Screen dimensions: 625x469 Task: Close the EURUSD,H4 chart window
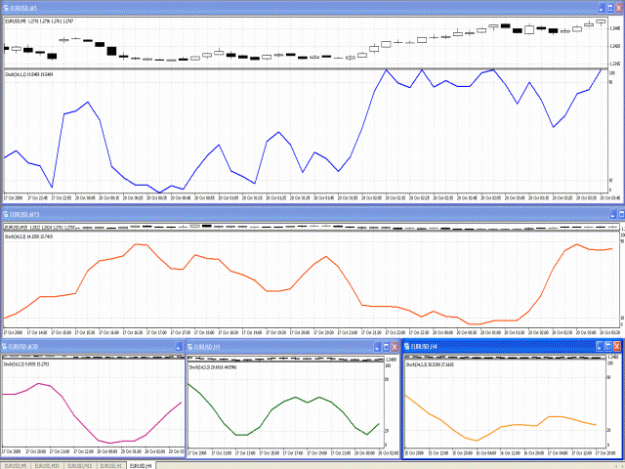coord(617,346)
